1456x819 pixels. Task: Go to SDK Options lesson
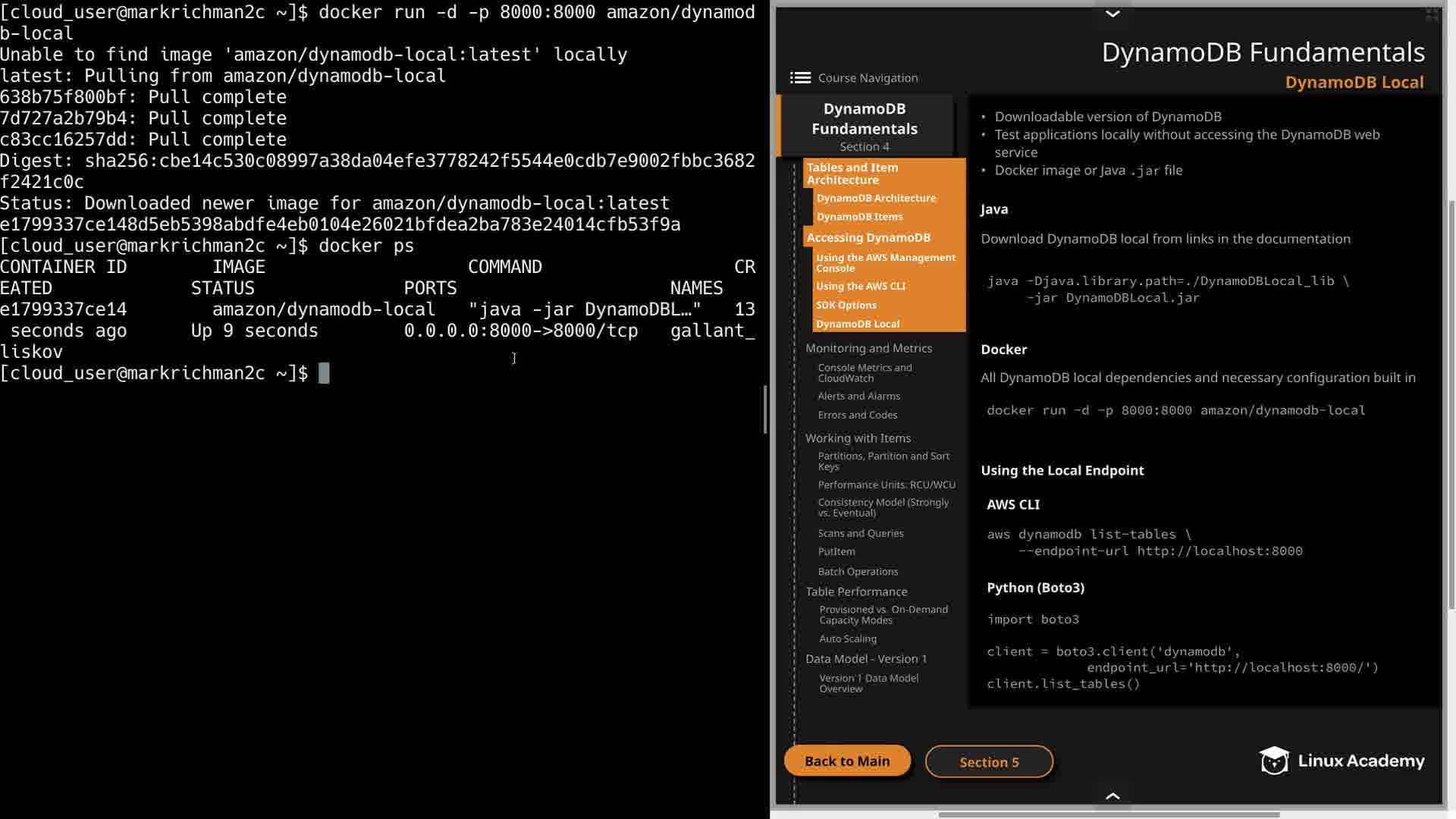point(846,305)
